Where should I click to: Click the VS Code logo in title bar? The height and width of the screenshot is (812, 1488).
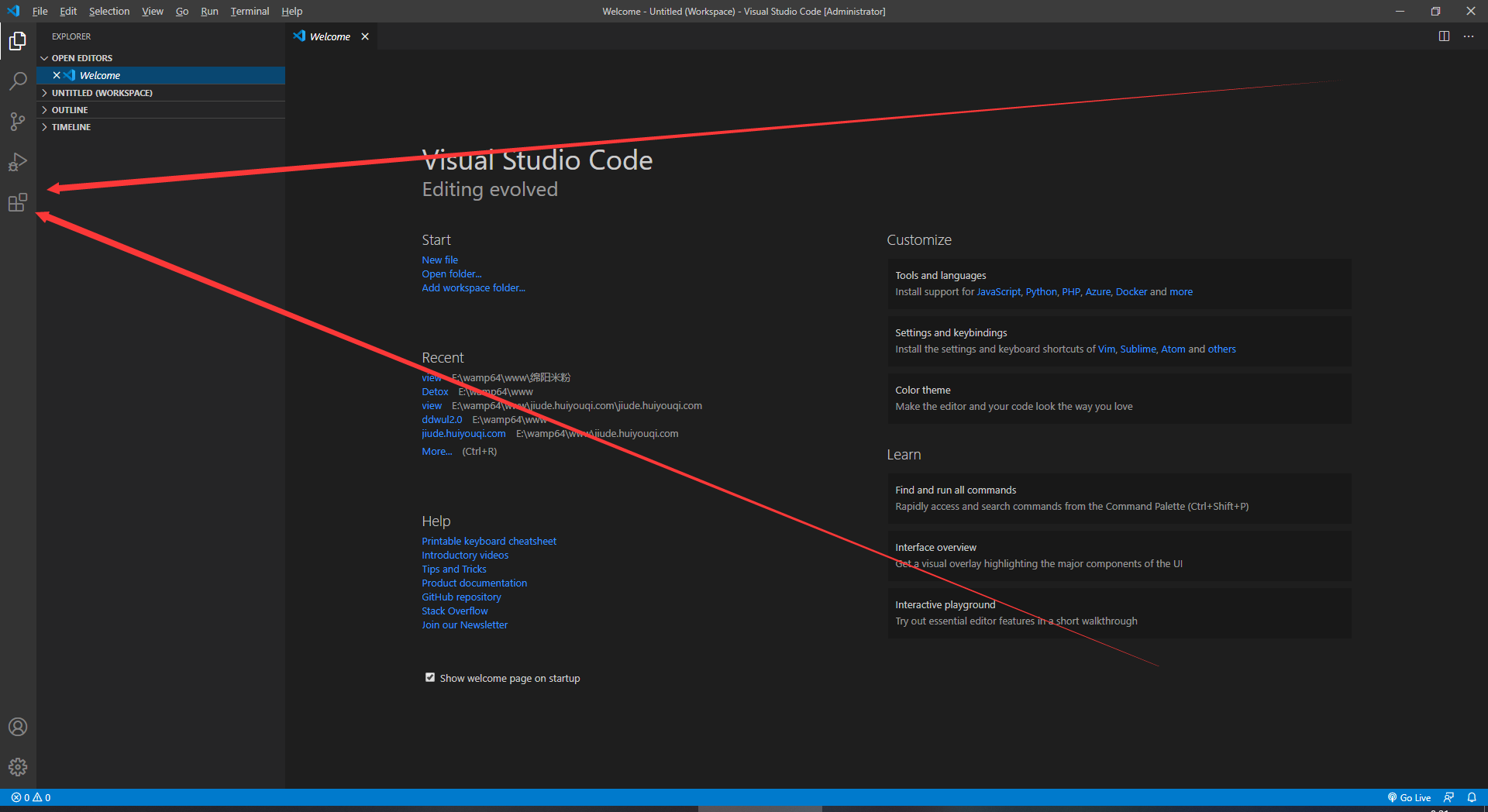coord(13,11)
